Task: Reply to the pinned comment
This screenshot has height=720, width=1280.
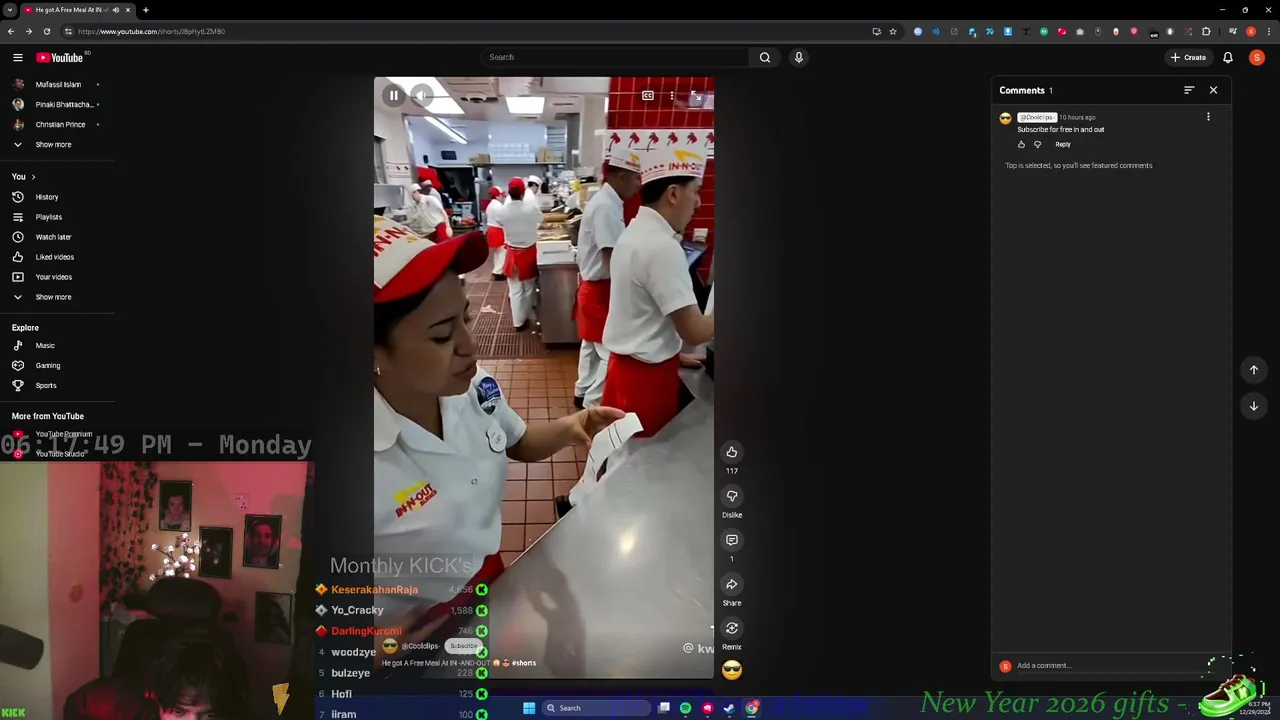Action: tap(1063, 144)
